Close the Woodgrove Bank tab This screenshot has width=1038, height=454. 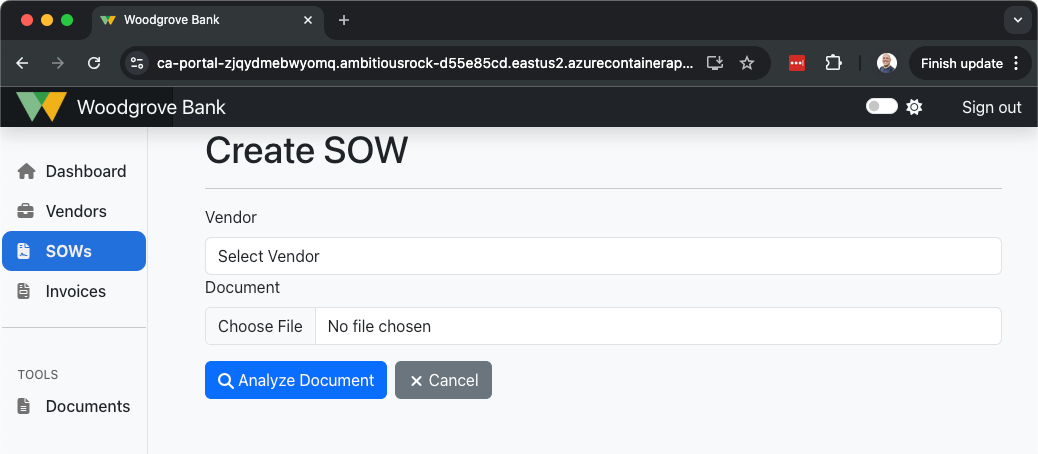(x=308, y=20)
